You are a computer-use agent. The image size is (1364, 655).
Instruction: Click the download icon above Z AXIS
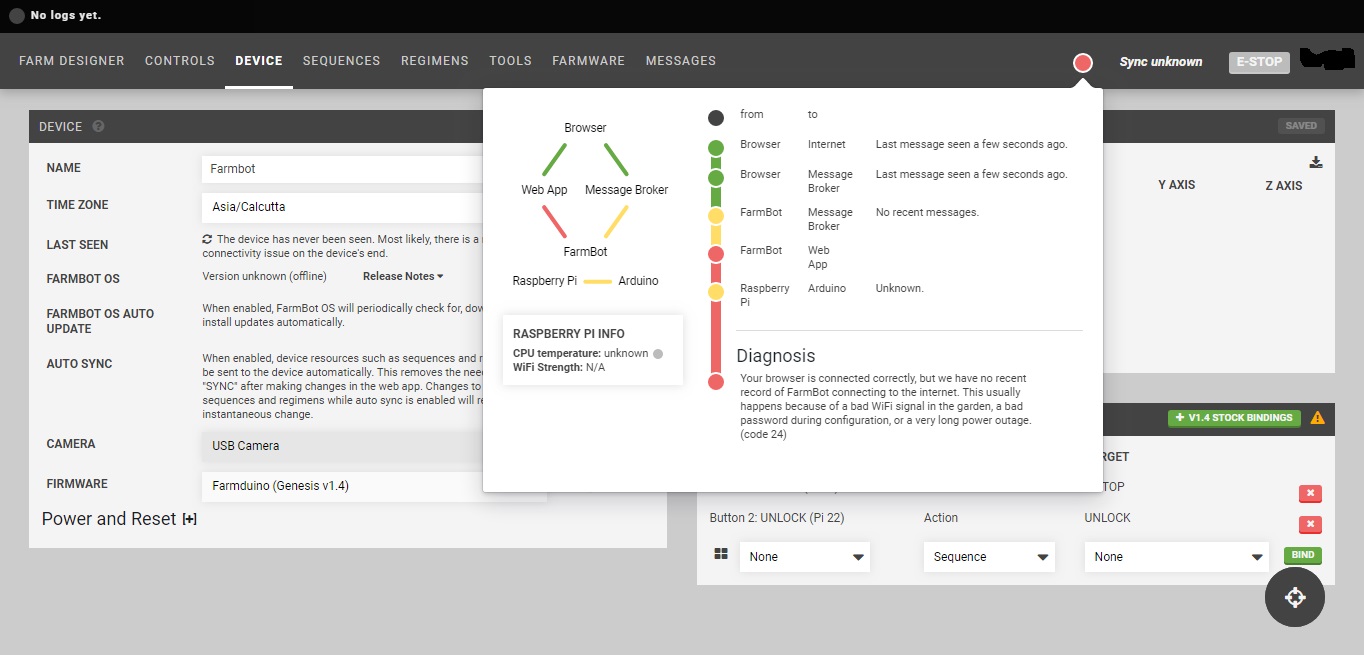1315,163
